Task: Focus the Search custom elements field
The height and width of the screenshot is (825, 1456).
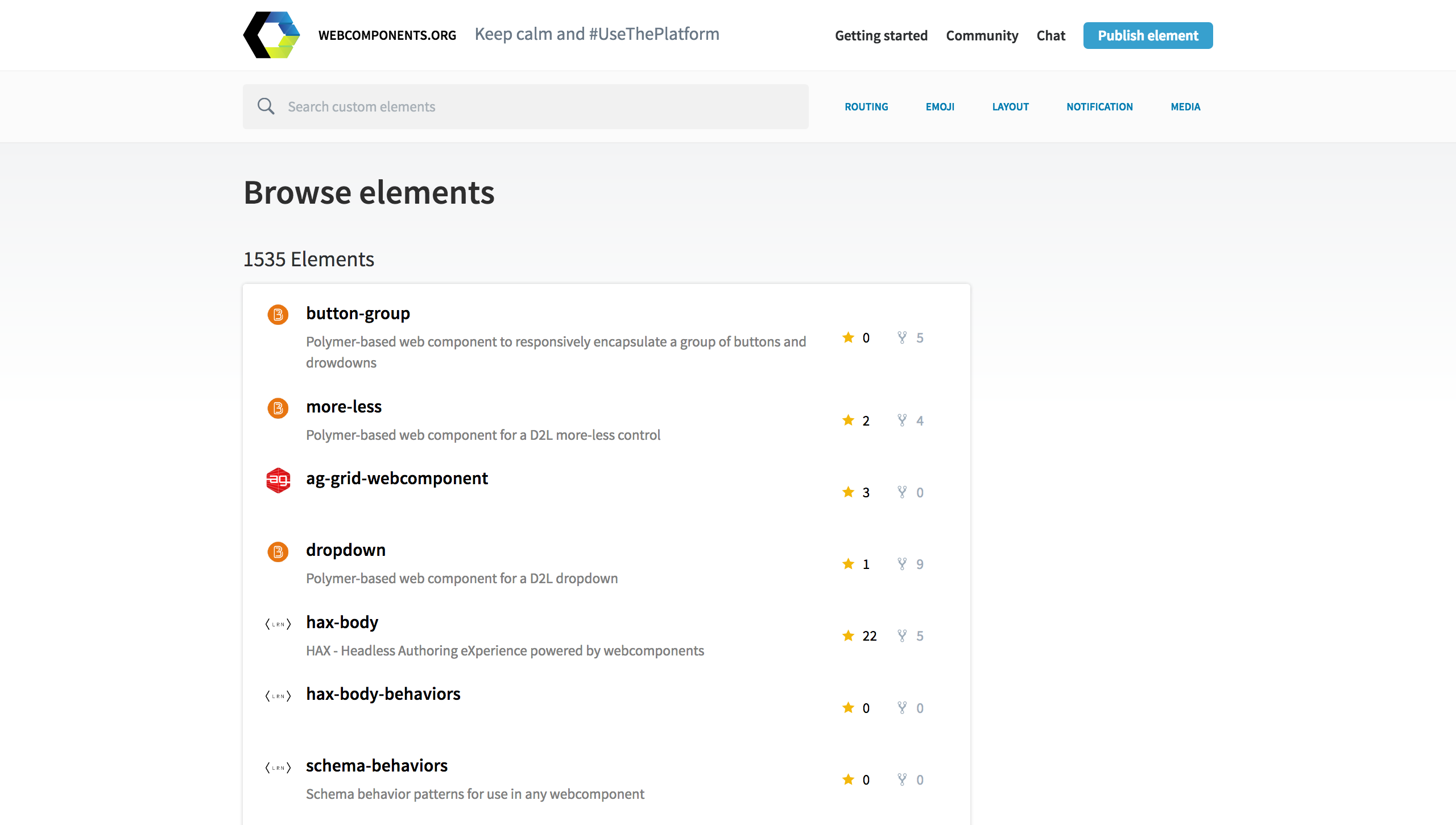Action: (x=526, y=106)
